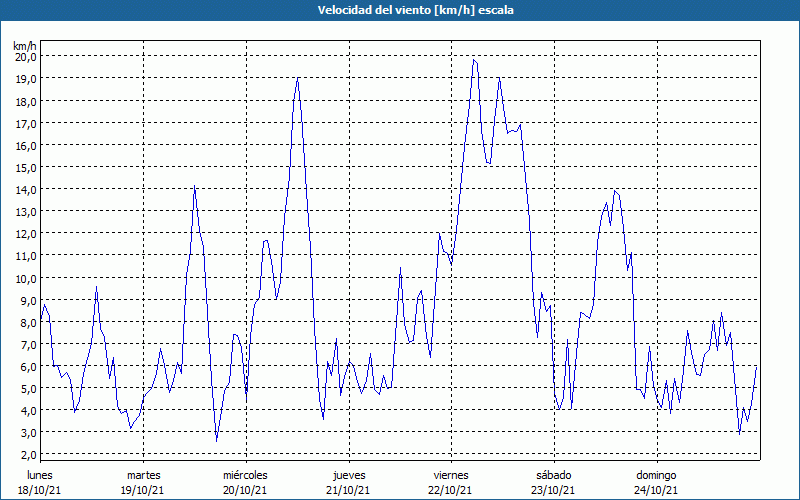Select the '20/10/21' date label
800x500 pixels.
(x=245, y=490)
